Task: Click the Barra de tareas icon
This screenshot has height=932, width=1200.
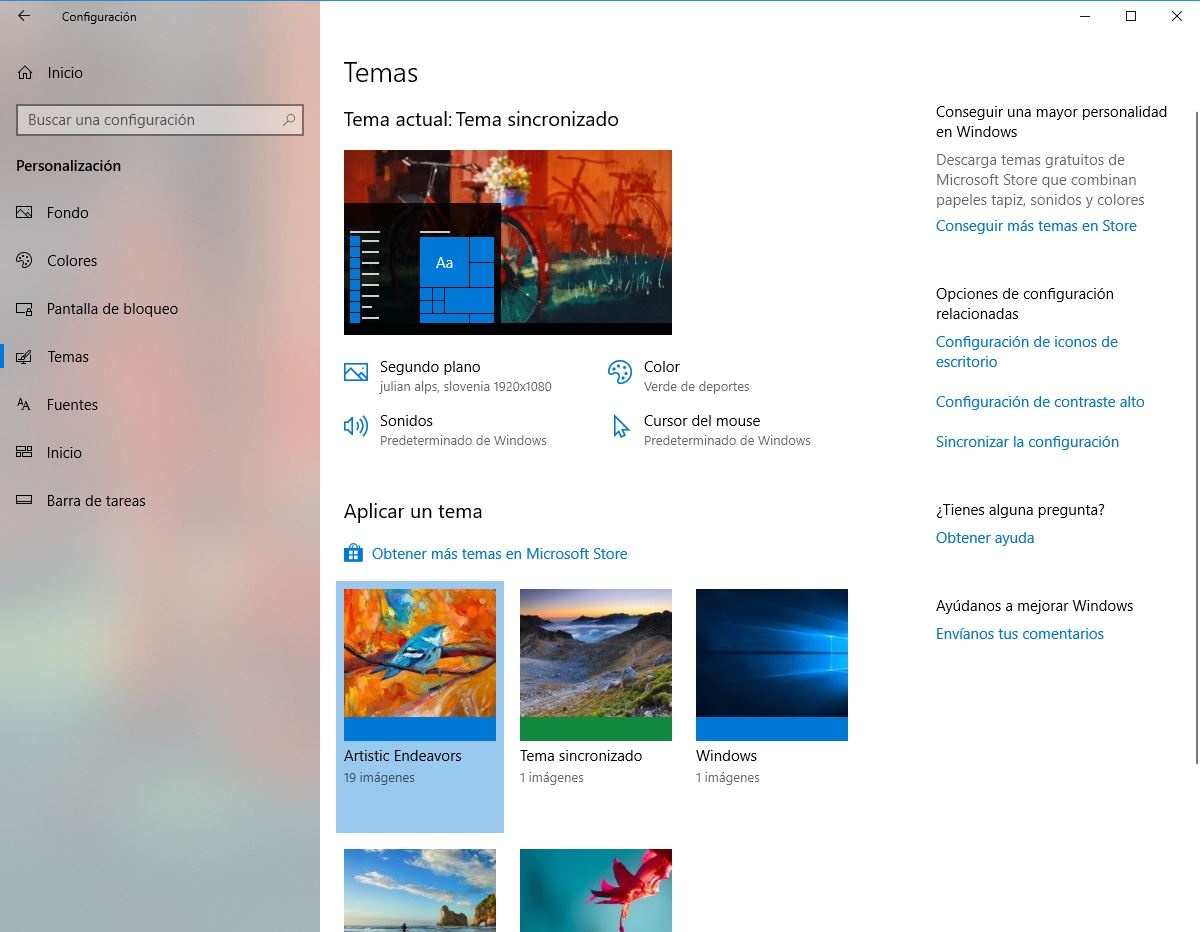Action: tap(25, 501)
